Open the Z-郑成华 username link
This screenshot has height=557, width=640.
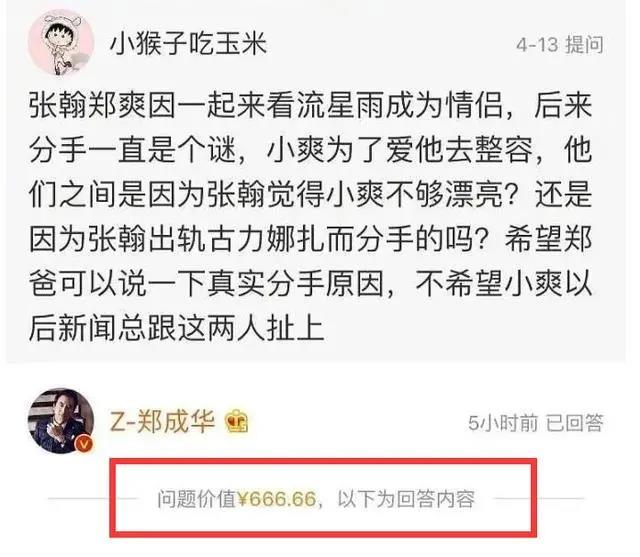162,421
